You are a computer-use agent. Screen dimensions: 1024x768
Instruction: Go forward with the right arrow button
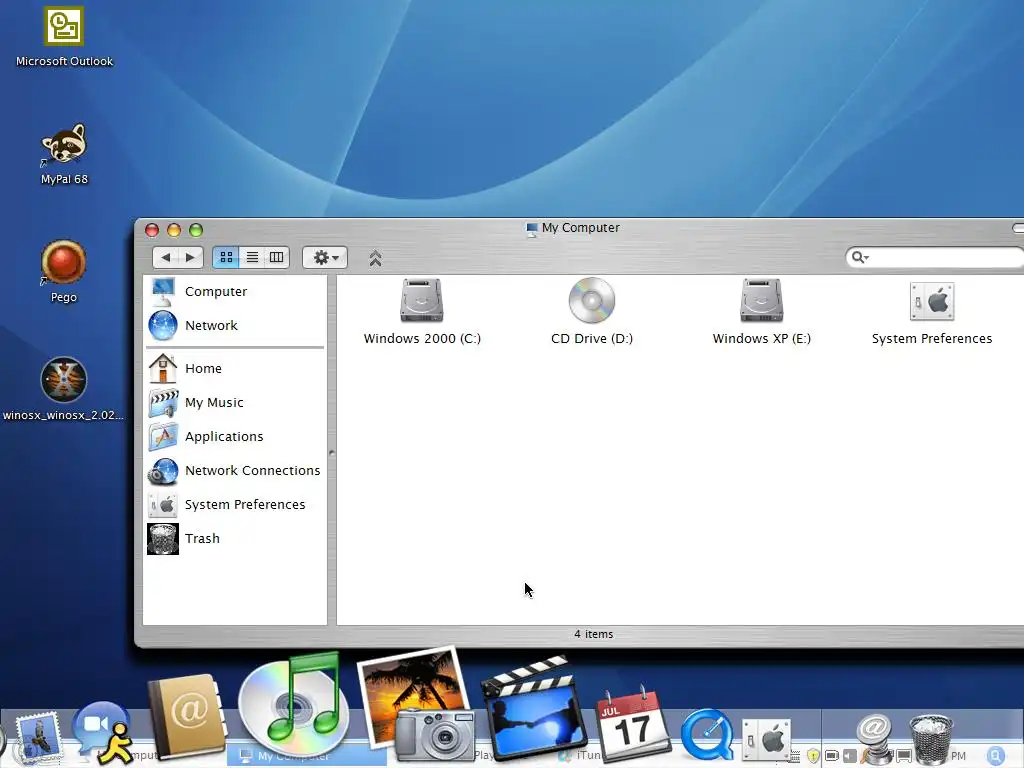191,257
